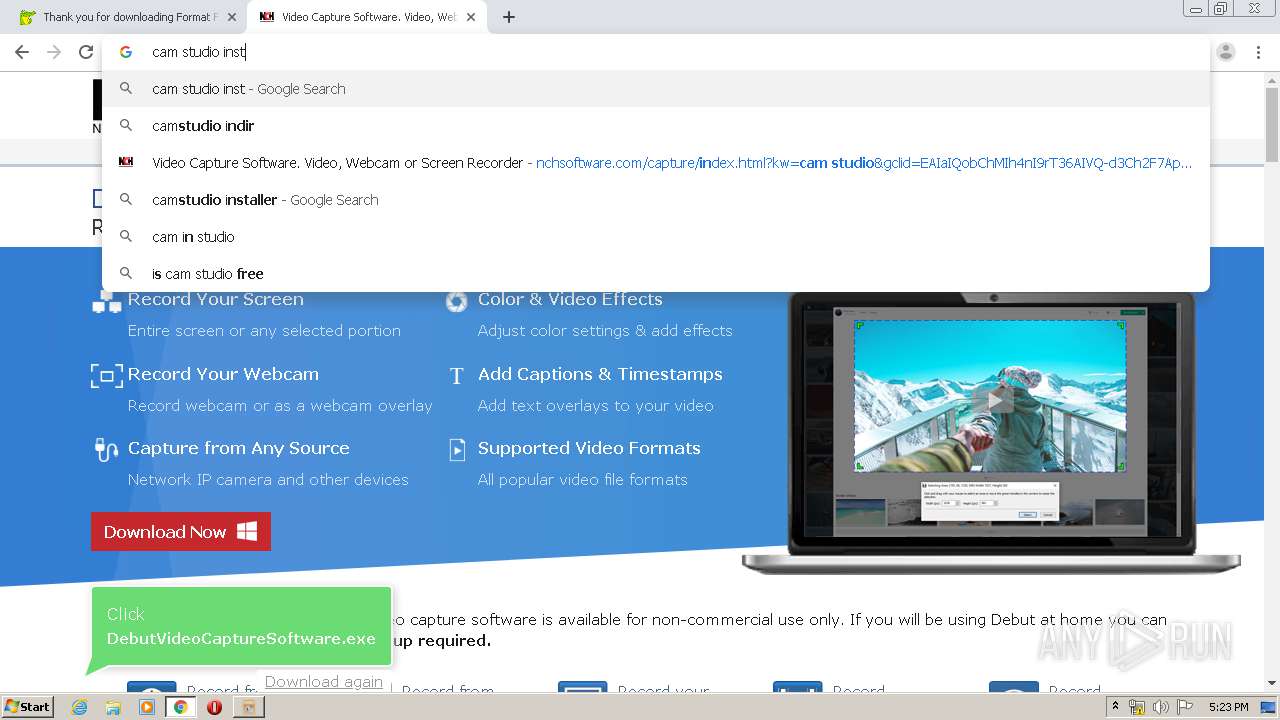Click 'Record Your Screen' heading
This screenshot has width=1280, height=720.
click(x=216, y=299)
